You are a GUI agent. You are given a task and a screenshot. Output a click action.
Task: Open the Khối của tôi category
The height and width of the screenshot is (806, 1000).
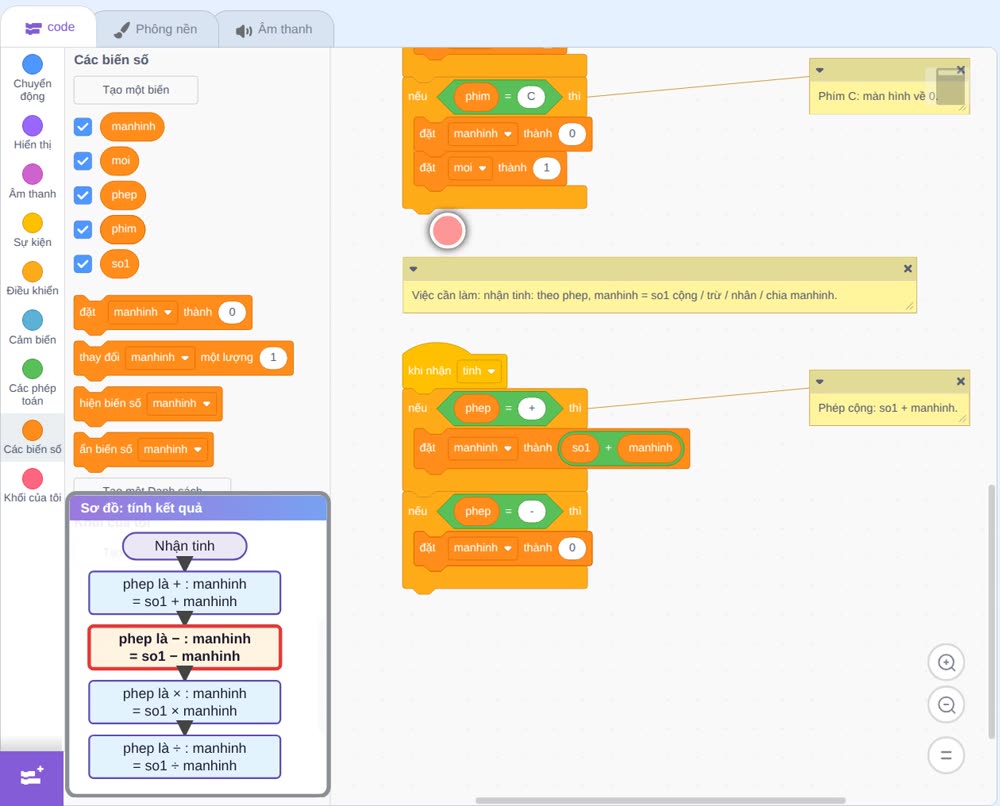coord(32,486)
